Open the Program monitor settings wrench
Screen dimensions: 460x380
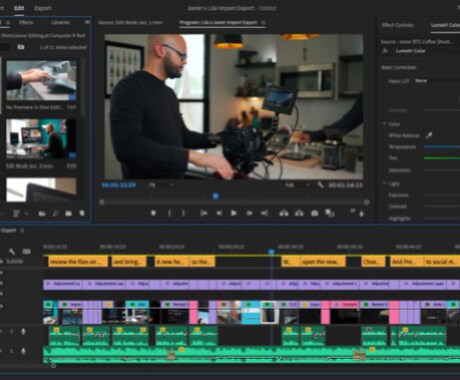320,185
